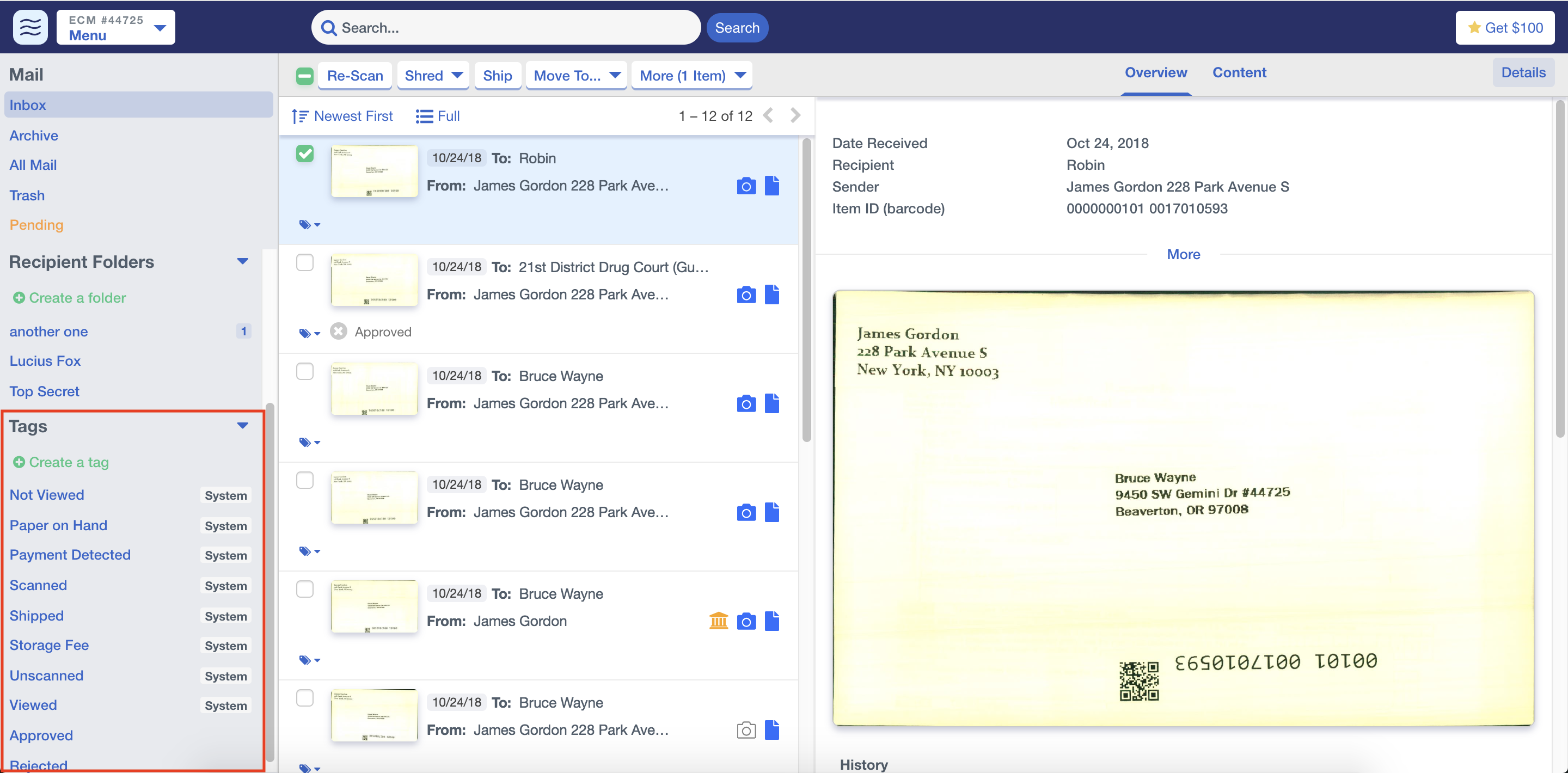Open the Top Secret recipient folder
Screen dimensions: 1568x773
[45, 391]
